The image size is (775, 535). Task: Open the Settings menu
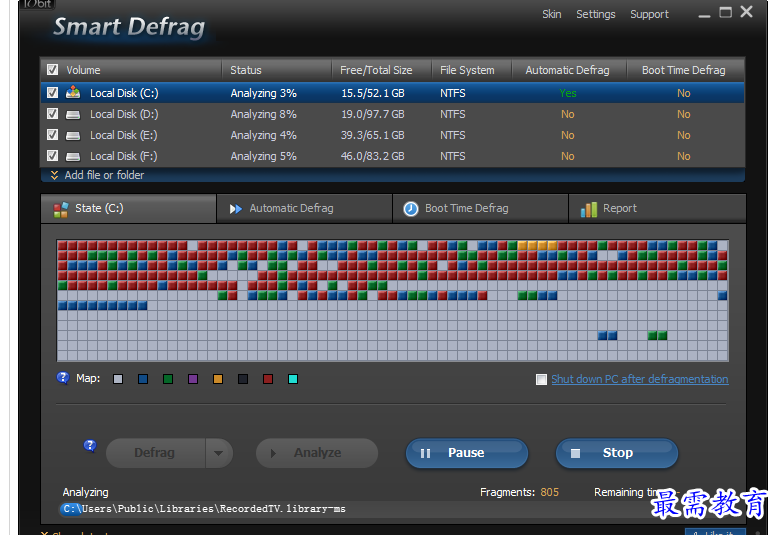(596, 14)
